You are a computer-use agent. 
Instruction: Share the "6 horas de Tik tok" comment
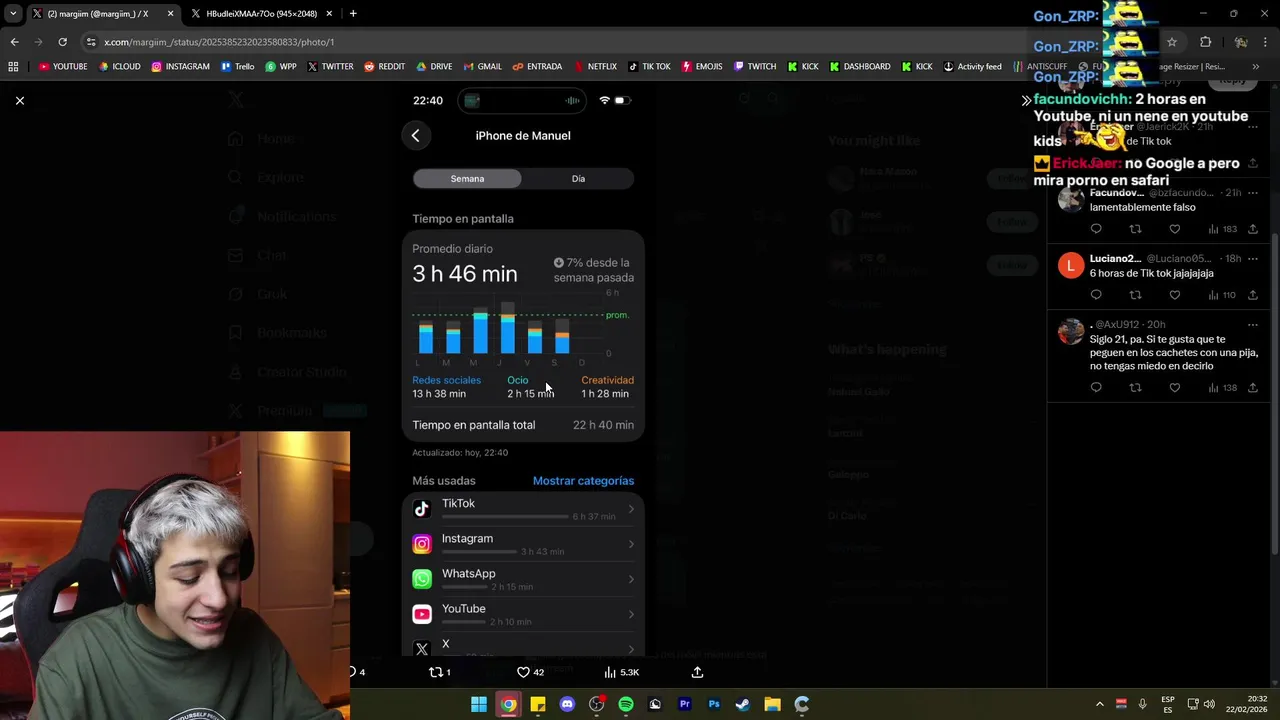coord(1252,295)
